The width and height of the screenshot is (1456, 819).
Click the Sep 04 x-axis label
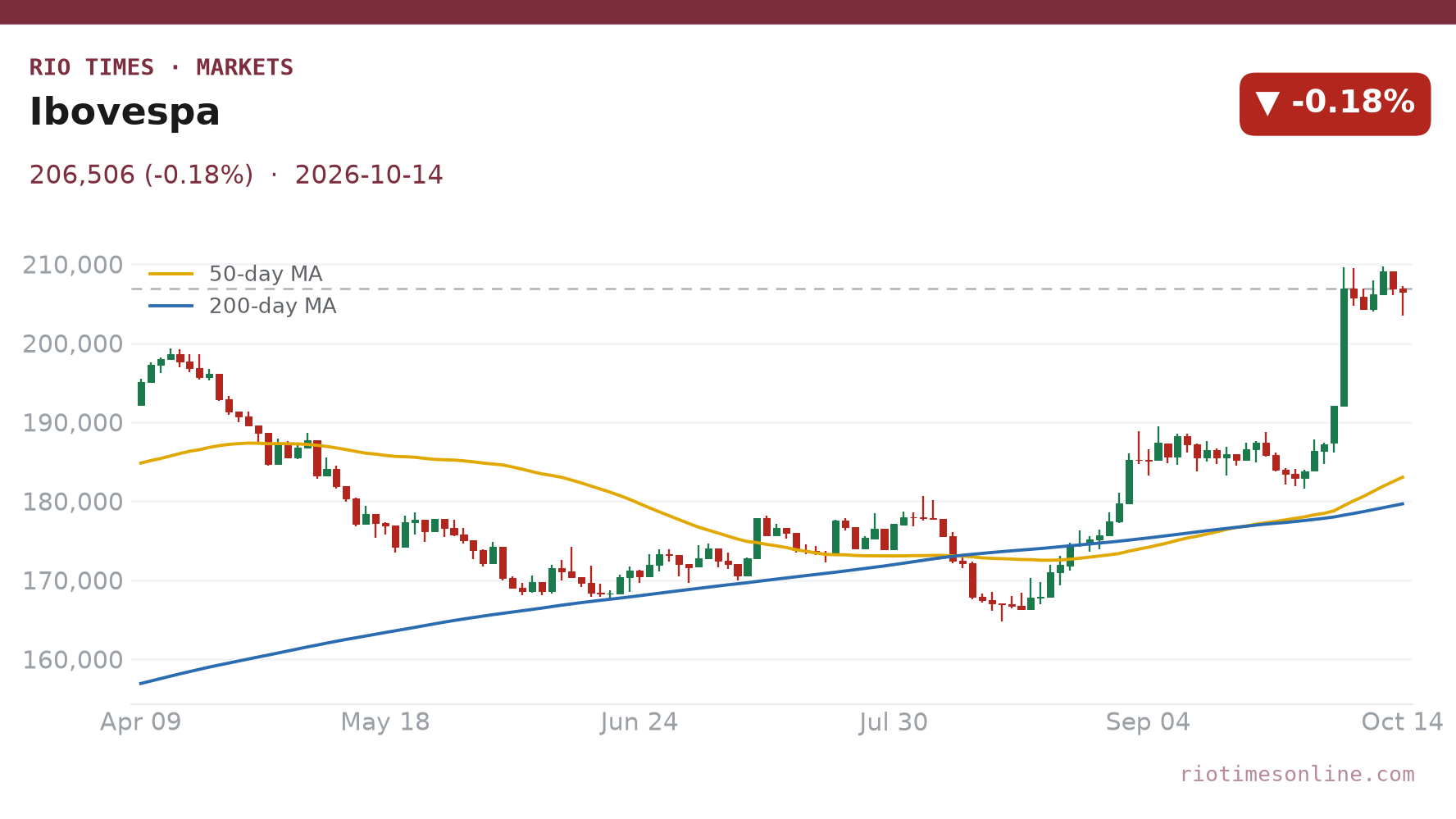point(1148,722)
